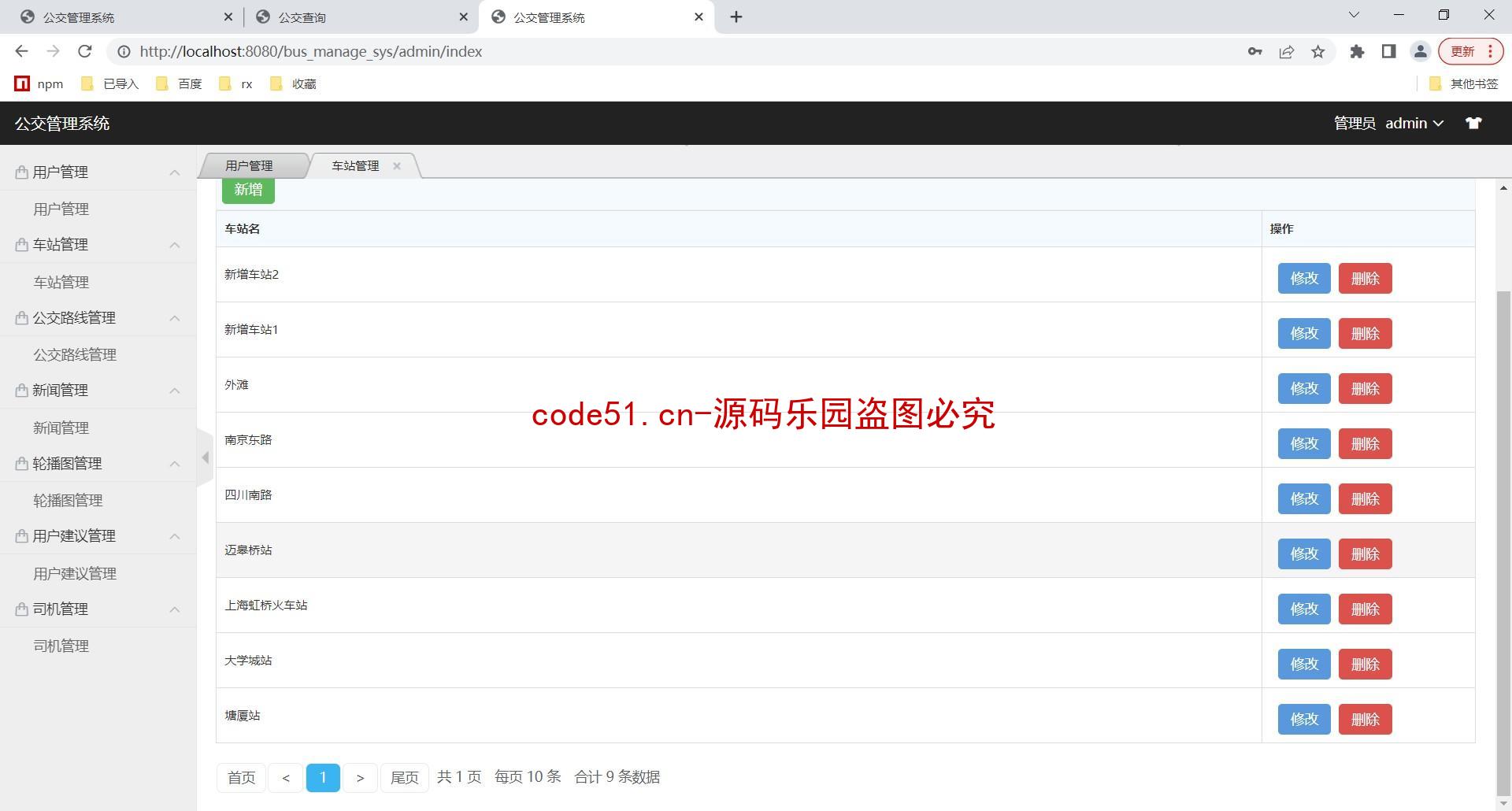The image size is (1512, 811).
Task: Collapse the 新闻管理 sidebar group
Action: [x=98, y=391]
